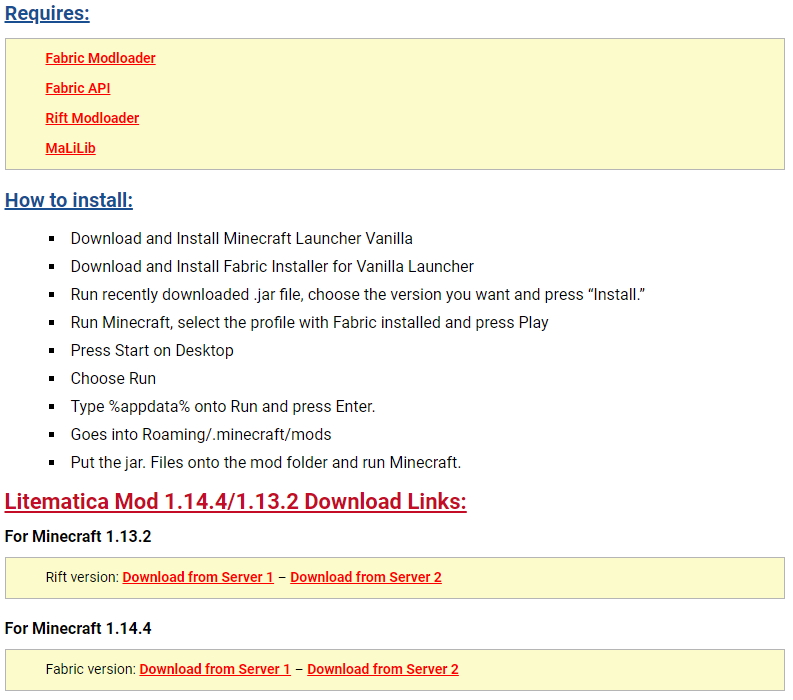
Task: Download Rift version from Server 1
Action: point(198,577)
